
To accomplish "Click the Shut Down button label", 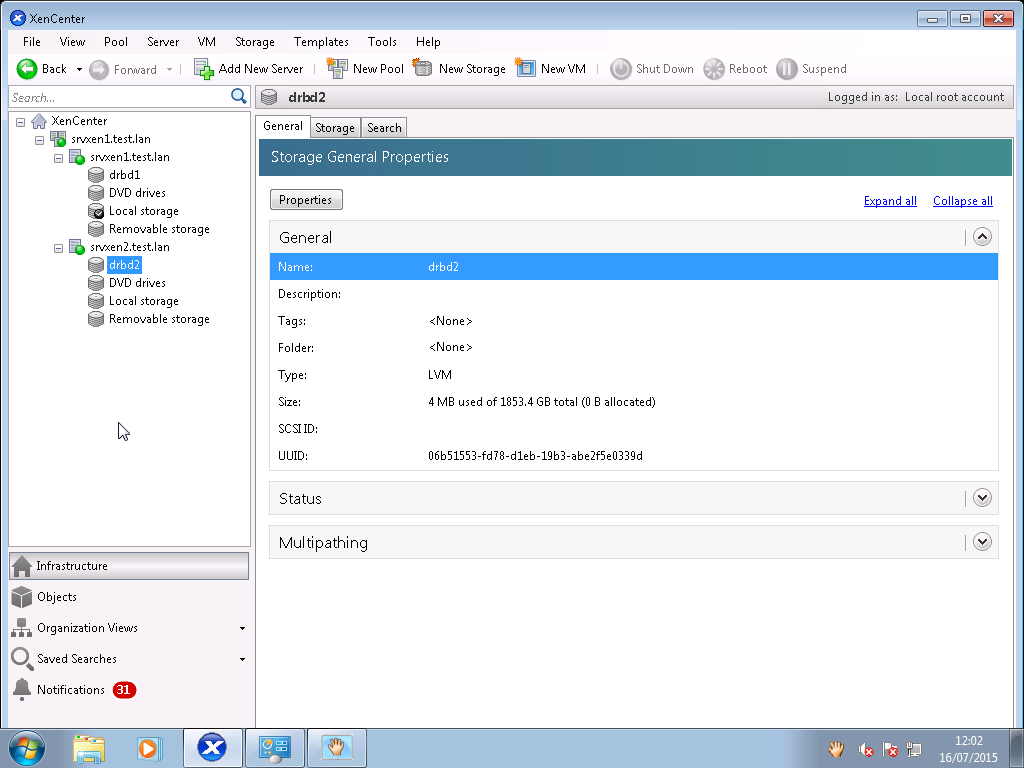I will [x=665, y=69].
